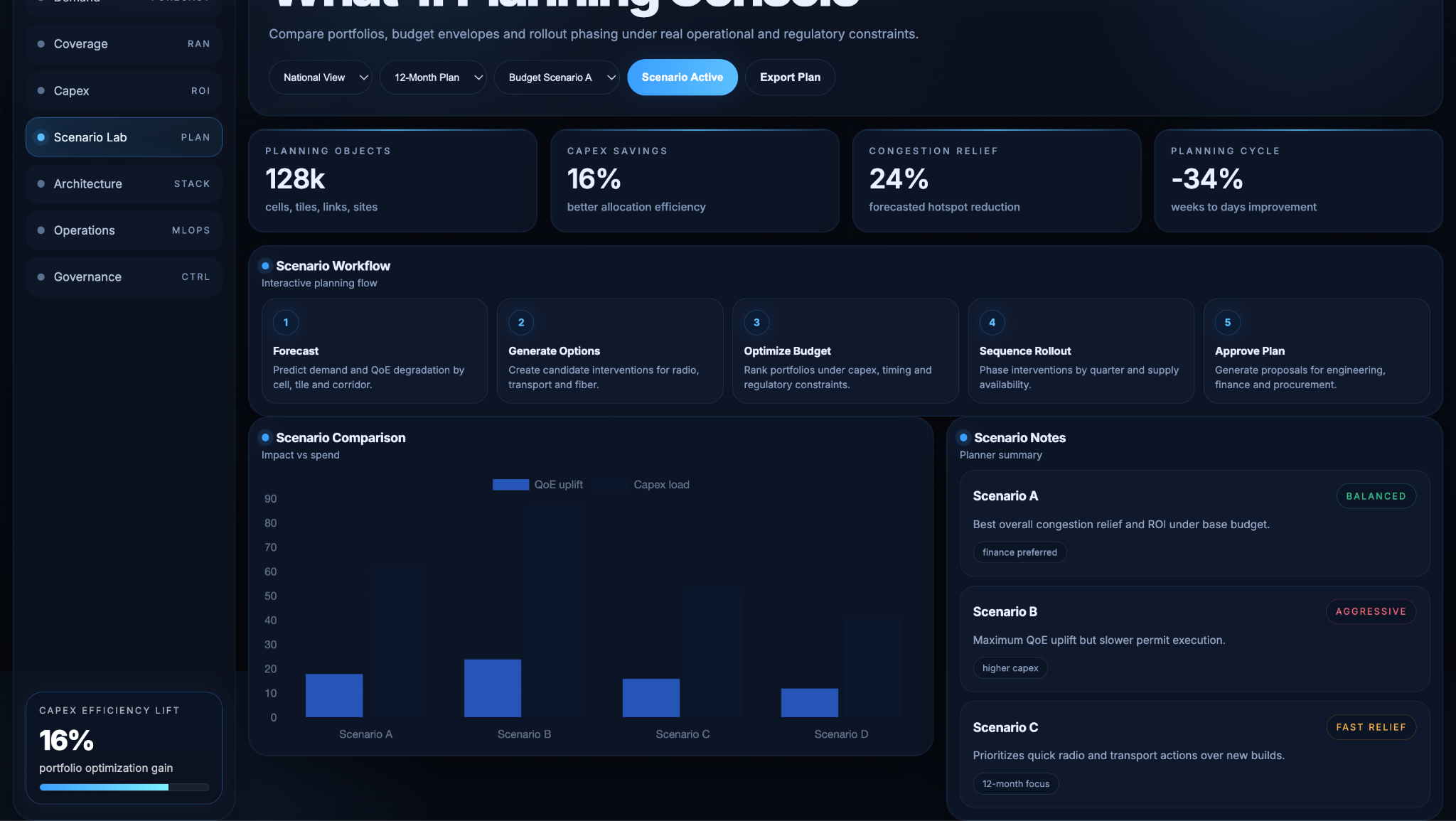The image size is (1456, 821).
Task: Click step 2 Generate Options badge
Action: [521, 323]
